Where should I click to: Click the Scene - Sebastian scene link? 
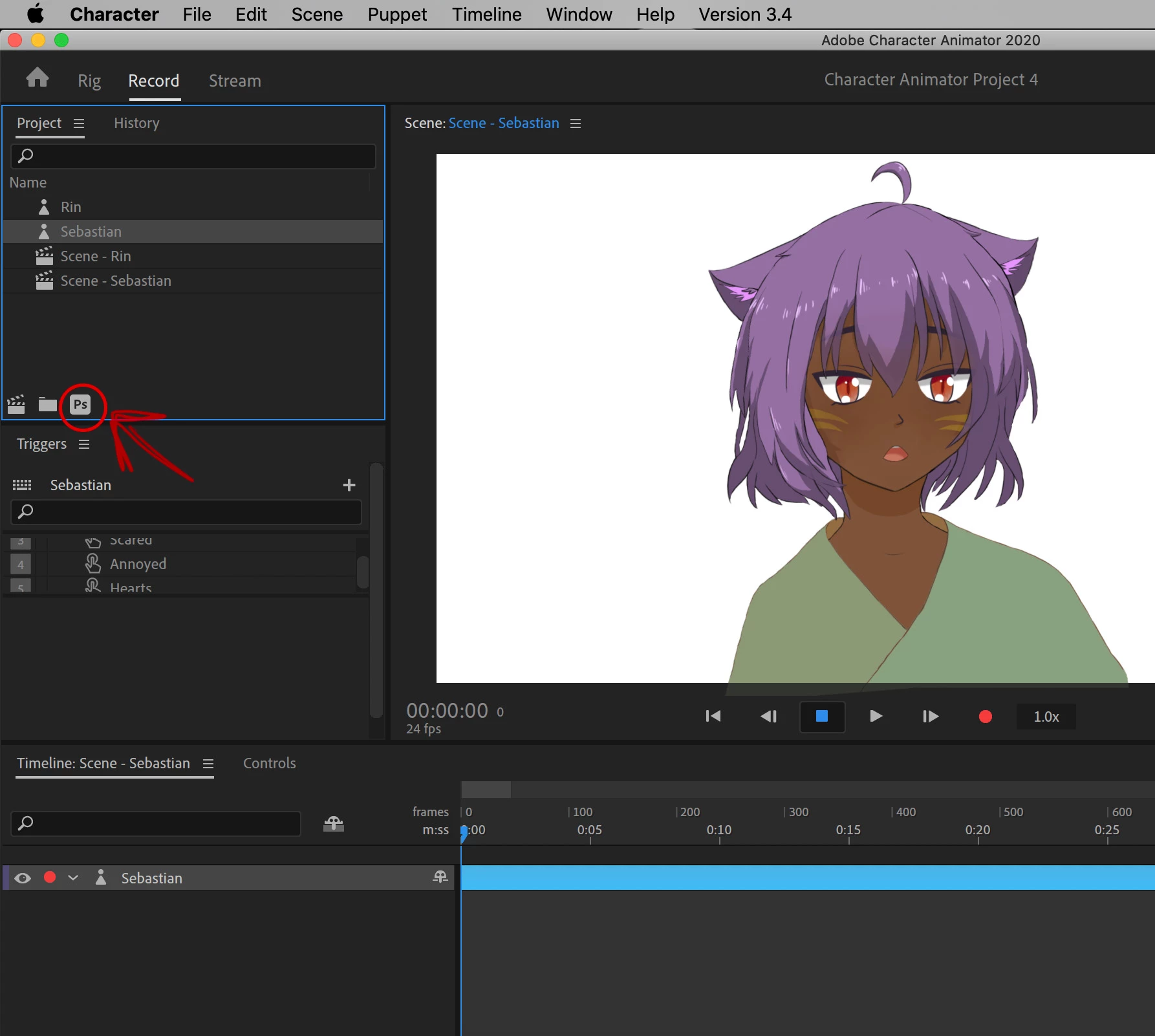pos(504,123)
